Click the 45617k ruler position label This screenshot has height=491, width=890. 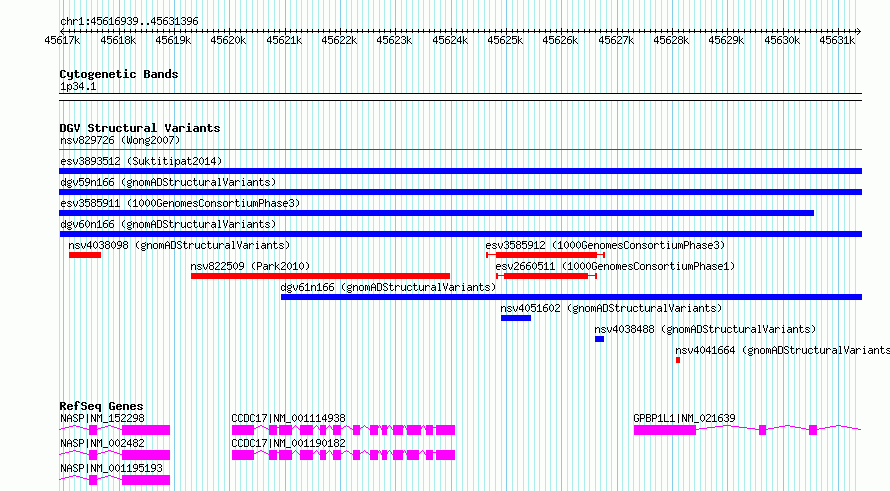click(x=62, y=41)
